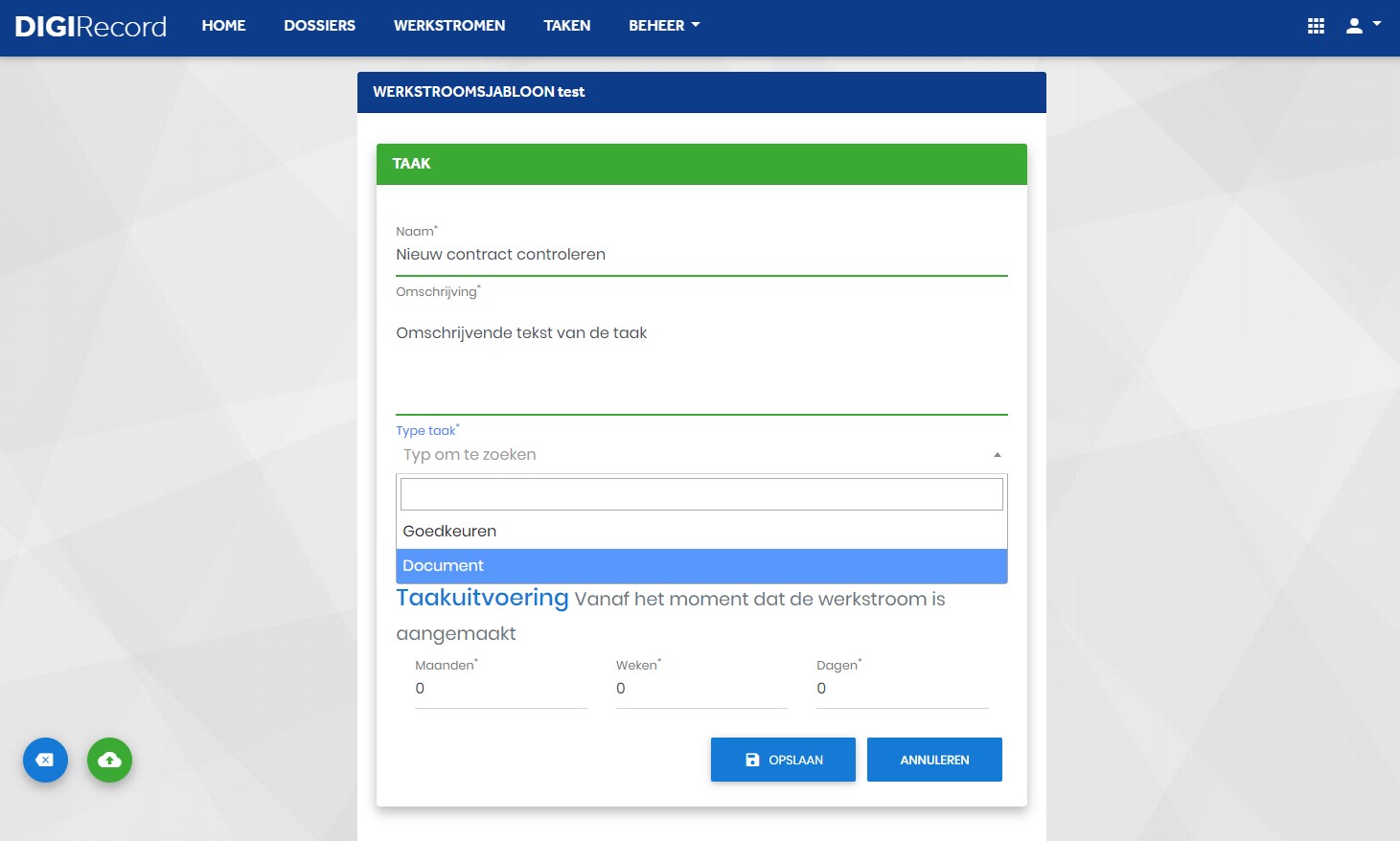Open the Werkstromen page

pos(449,26)
